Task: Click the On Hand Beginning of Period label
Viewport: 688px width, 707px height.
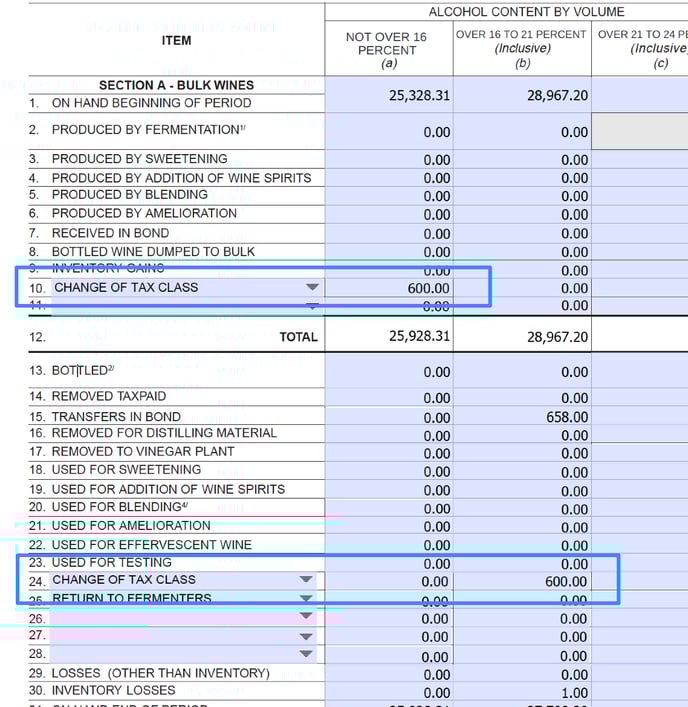Action: (x=151, y=103)
